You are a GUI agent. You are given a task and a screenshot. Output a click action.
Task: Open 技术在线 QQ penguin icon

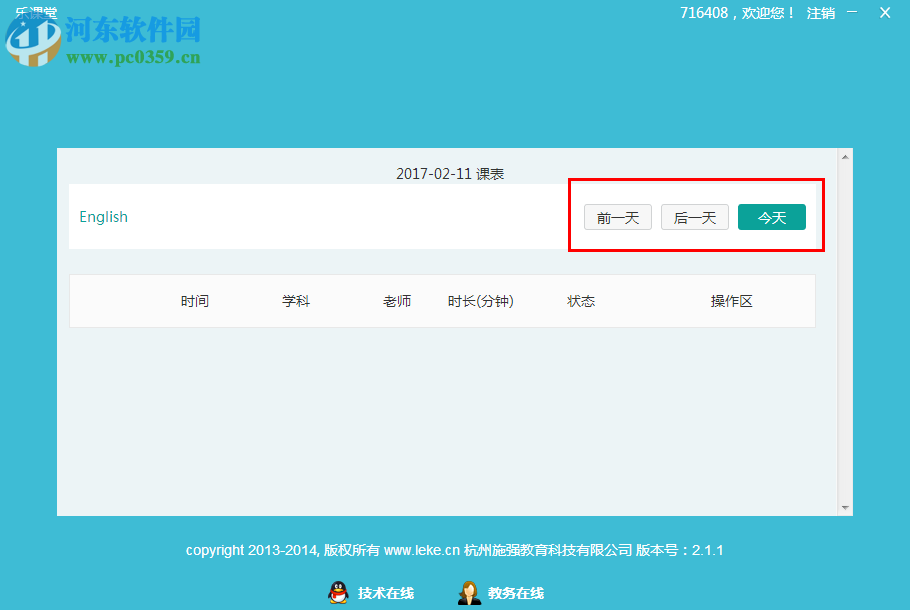click(x=338, y=593)
